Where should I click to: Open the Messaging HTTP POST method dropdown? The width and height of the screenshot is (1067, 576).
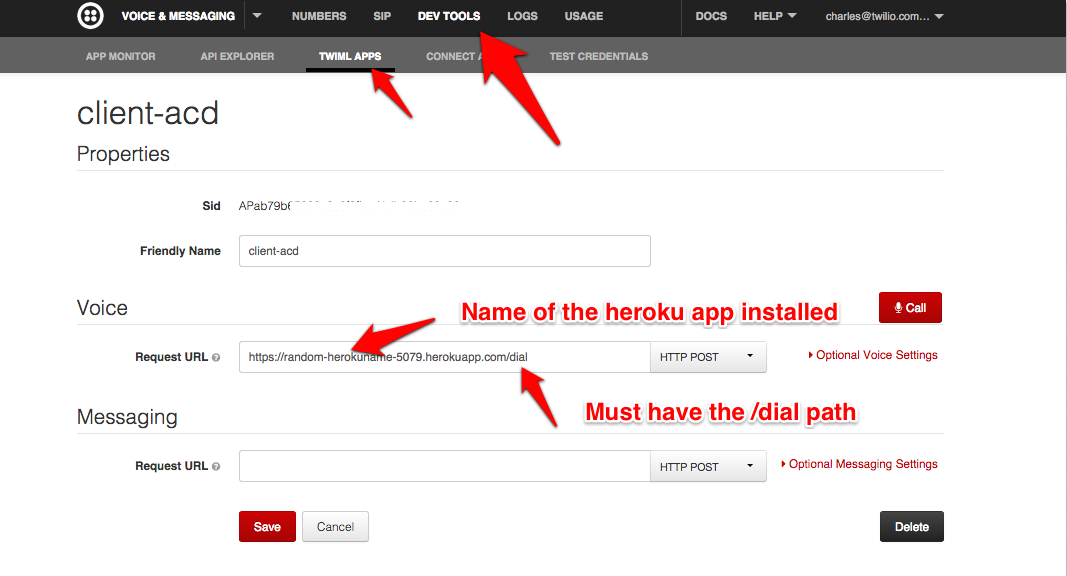[x=707, y=467]
